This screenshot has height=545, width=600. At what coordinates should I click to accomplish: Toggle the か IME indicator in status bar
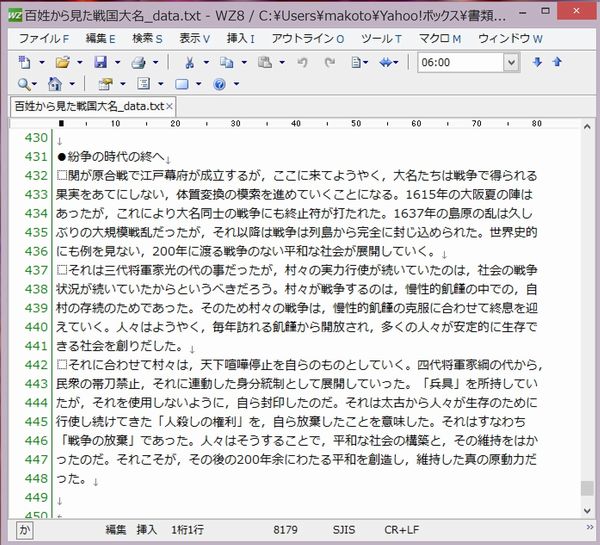tap(25, 530)
